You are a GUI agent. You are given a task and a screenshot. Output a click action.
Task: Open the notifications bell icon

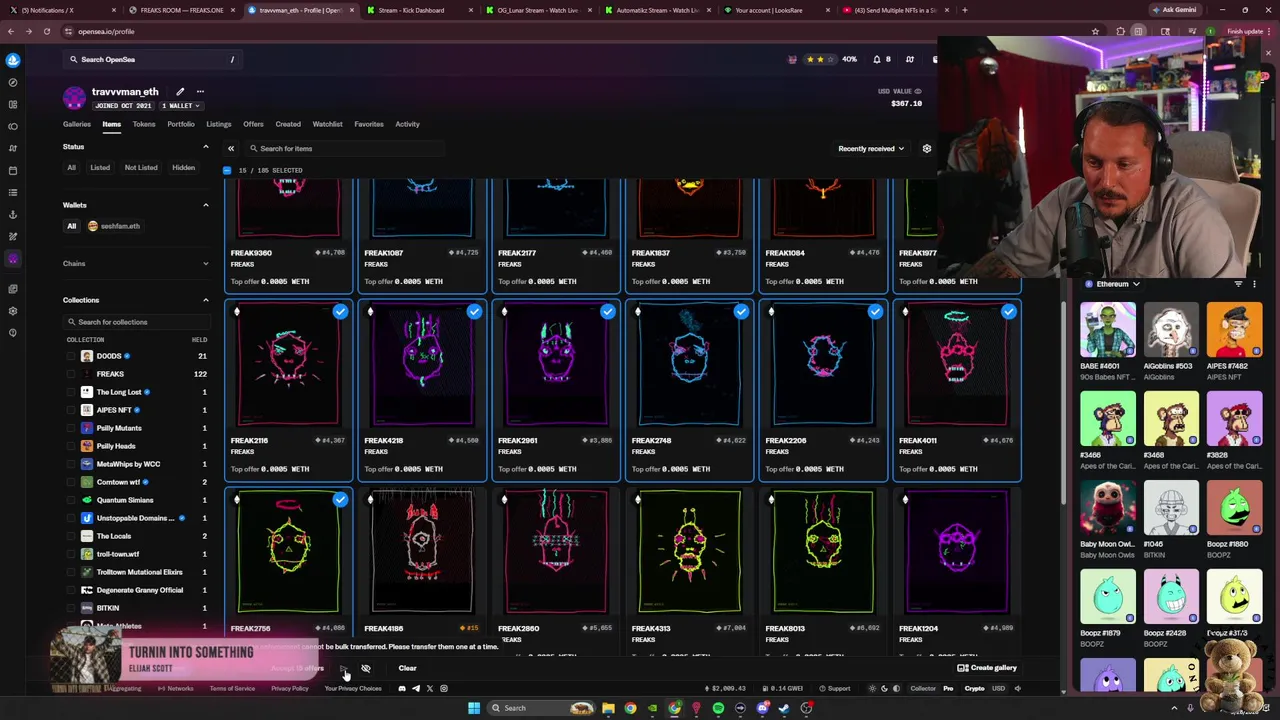coord(877,59)
